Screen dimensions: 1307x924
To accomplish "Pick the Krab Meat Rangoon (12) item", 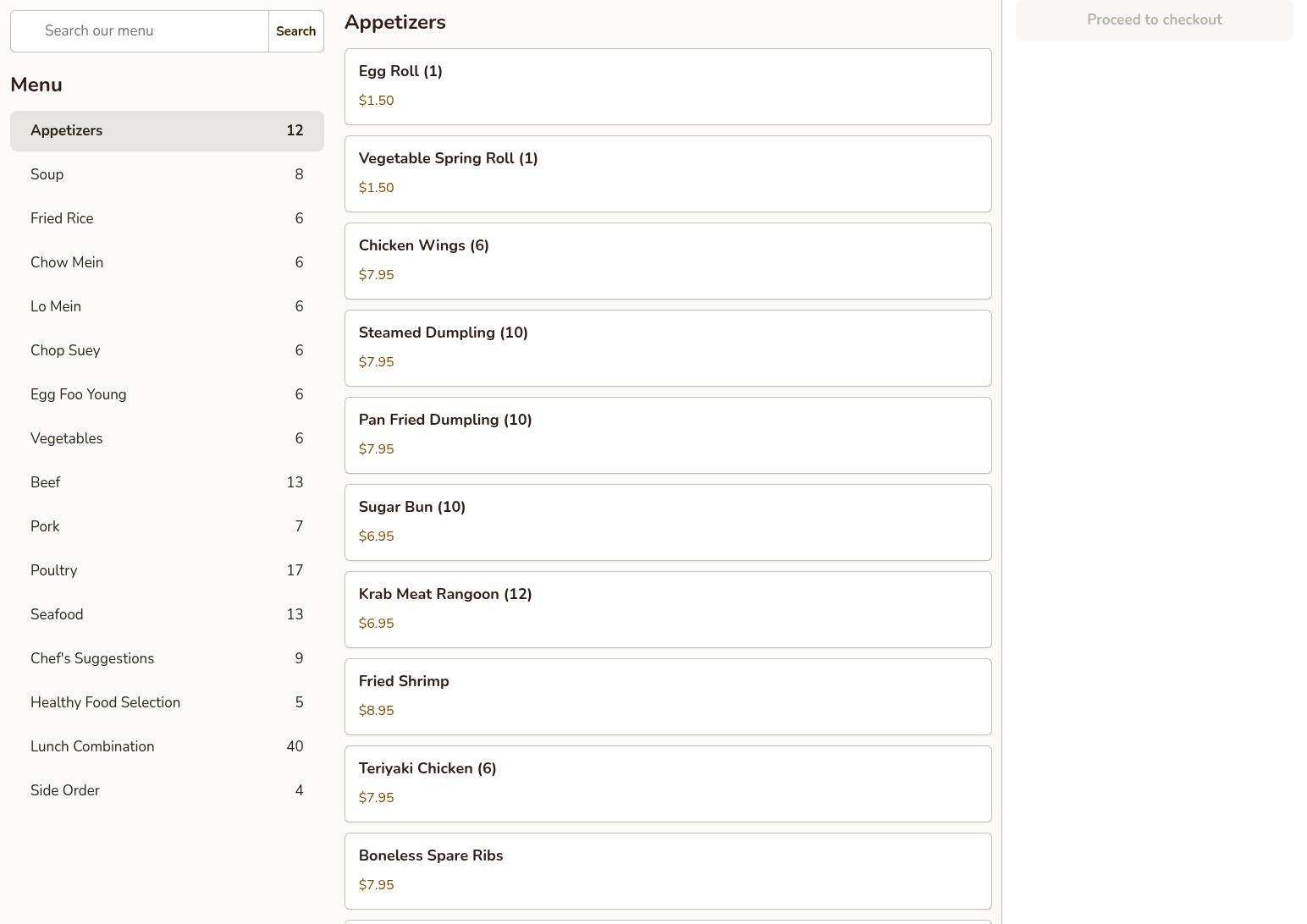I will tap(667, 609).
